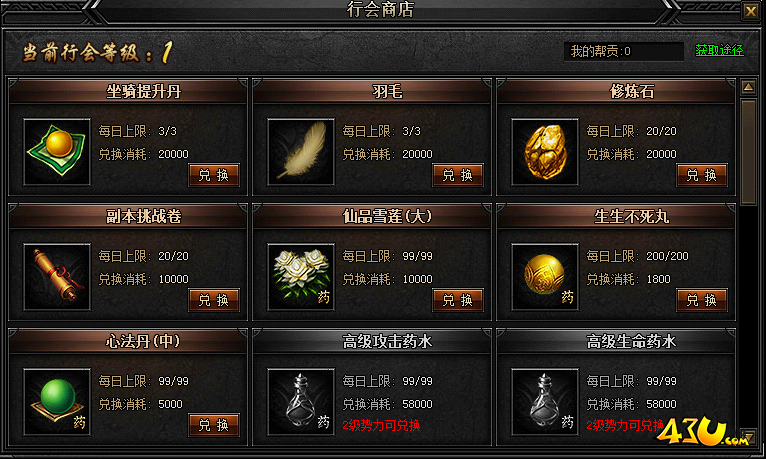Select the 羽毛 feather item icon
This screenshot has width=766, height=459.
301,152
